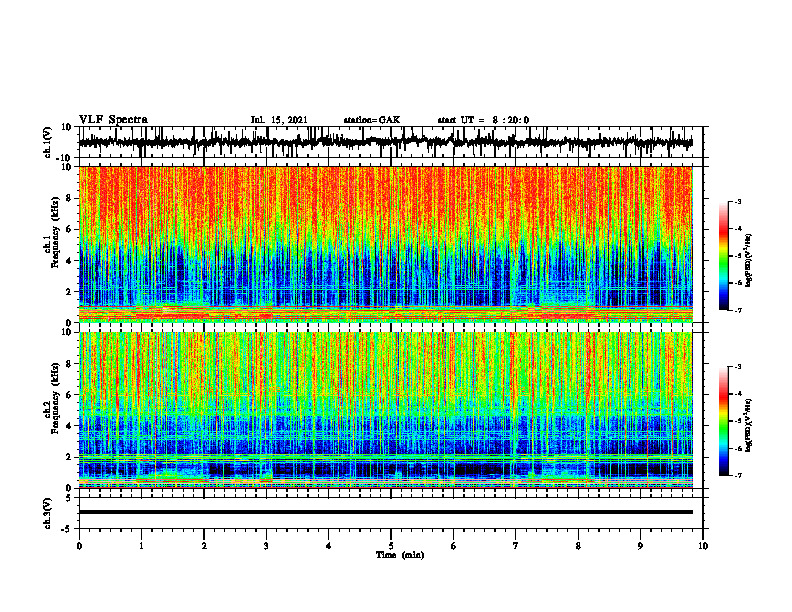The height and width of the screenshot is (612, 792).
Task: Click the ch.1 color bar unit label
Action: 749,260
